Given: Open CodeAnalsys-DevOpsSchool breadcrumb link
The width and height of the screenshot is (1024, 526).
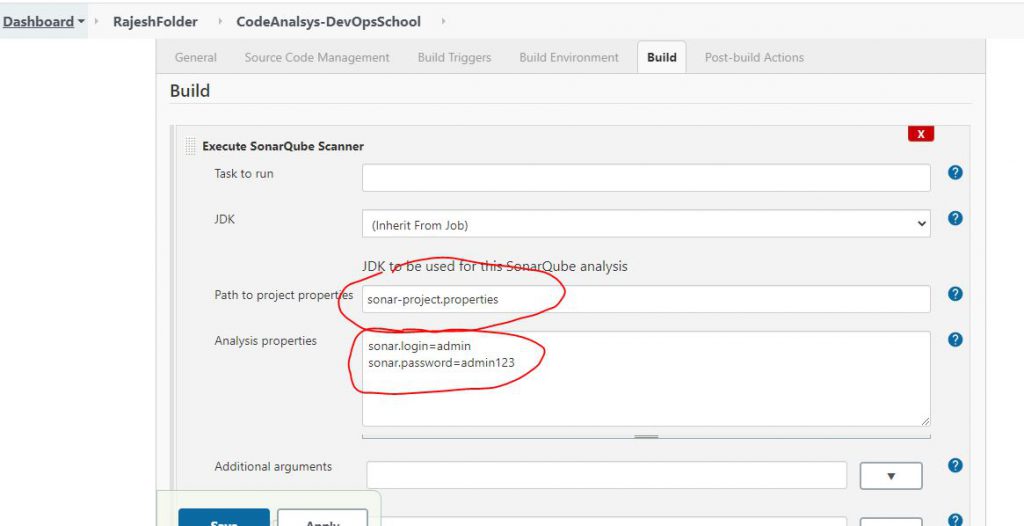Looking at the screenshot, I should 328,21.
